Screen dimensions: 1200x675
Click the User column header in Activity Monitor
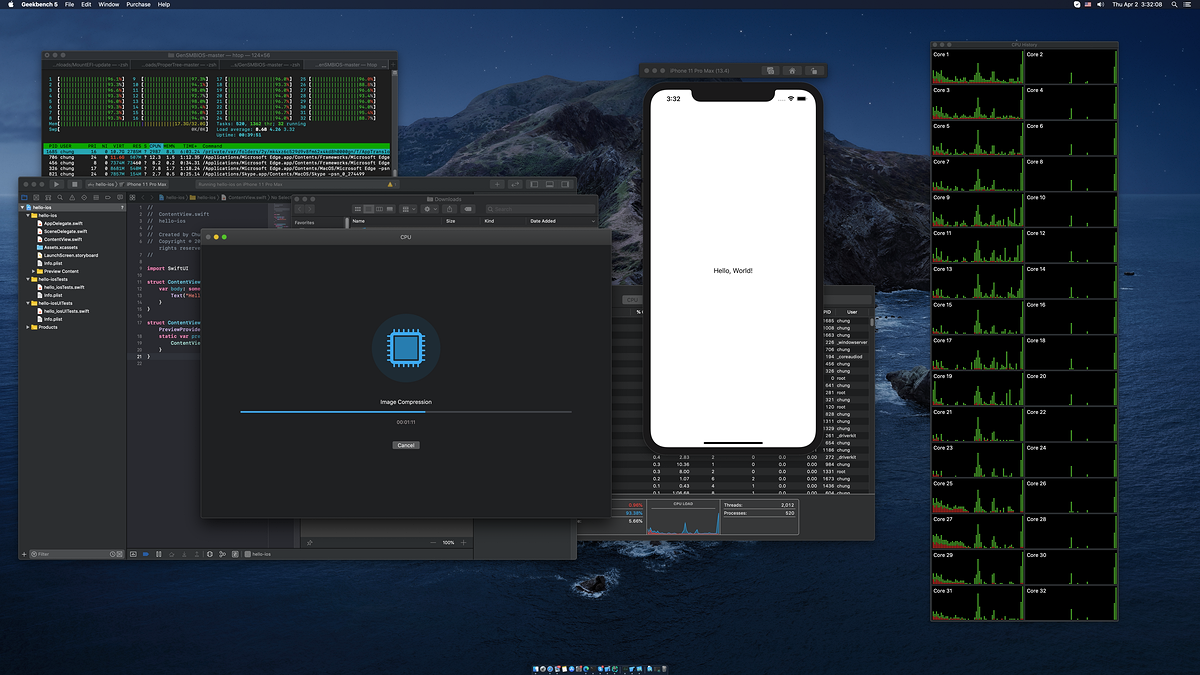pos(852,312)
